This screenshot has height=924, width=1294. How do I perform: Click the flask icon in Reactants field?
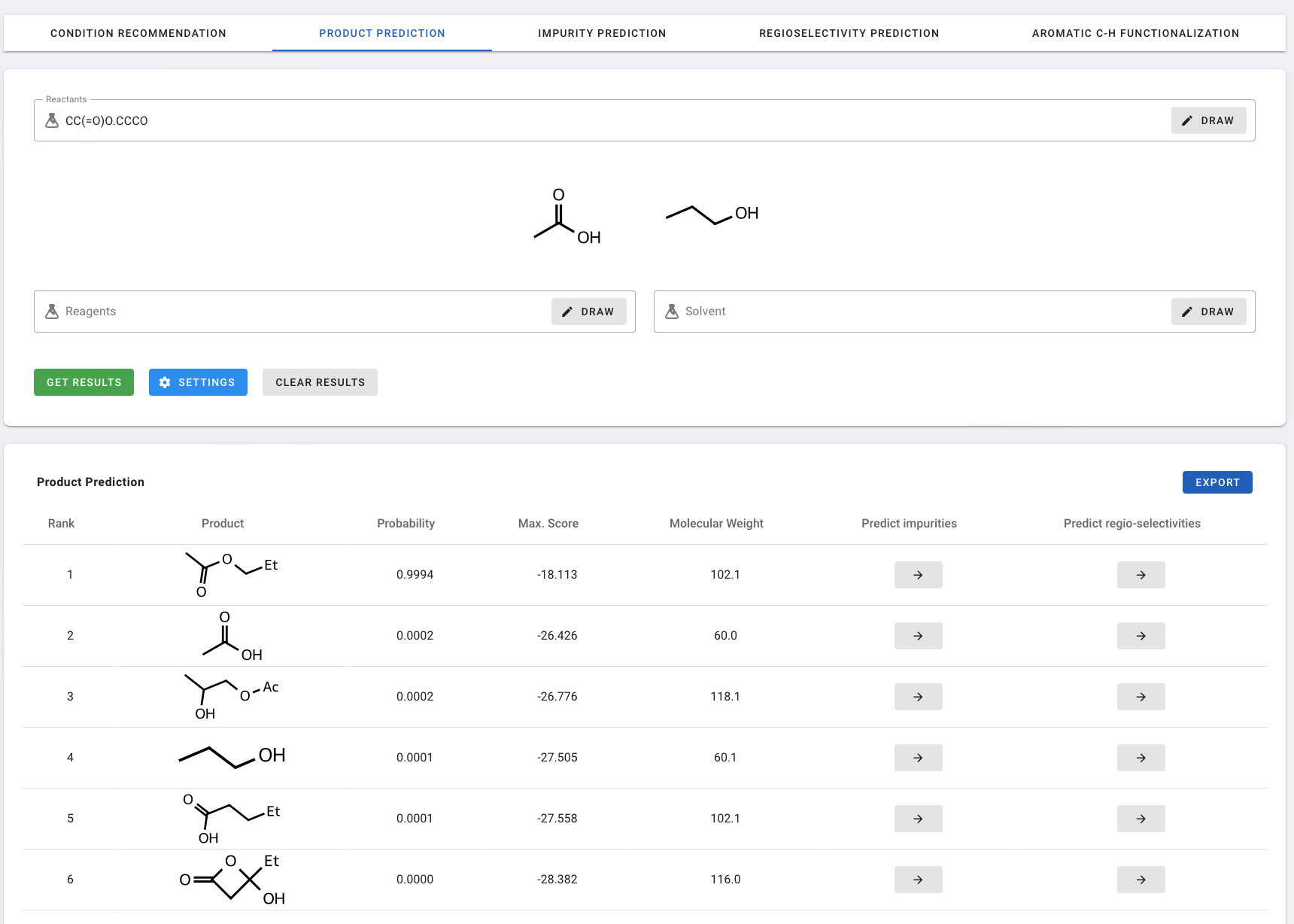pos(52,120)
